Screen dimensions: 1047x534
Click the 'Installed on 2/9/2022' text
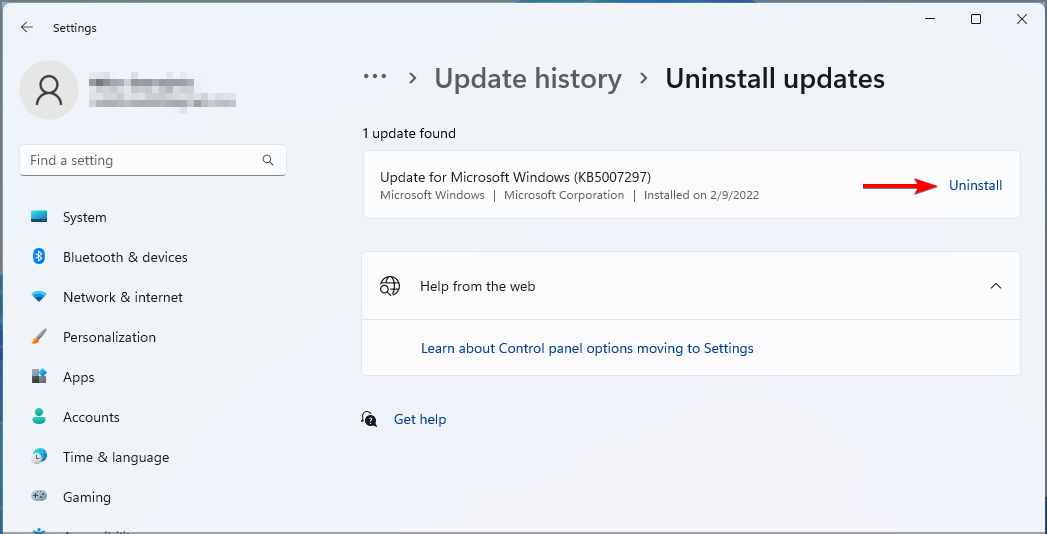701,196
